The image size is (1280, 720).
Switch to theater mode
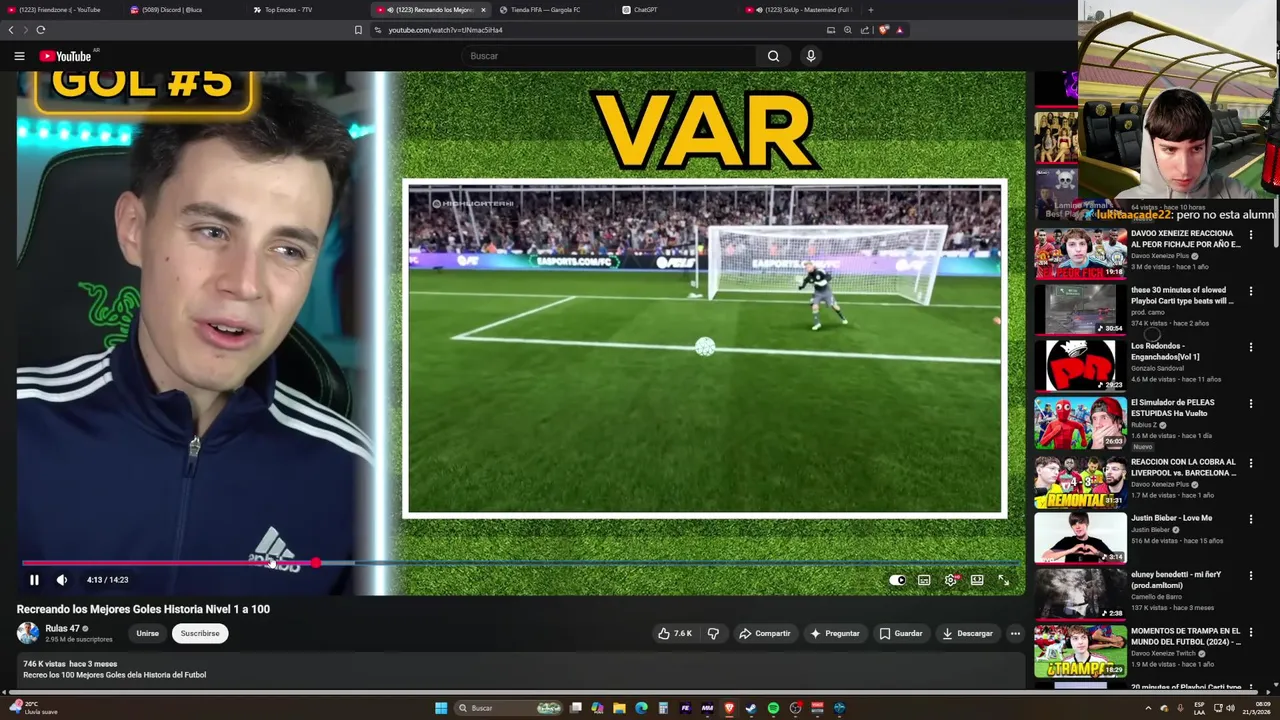(x=977, y=580)
